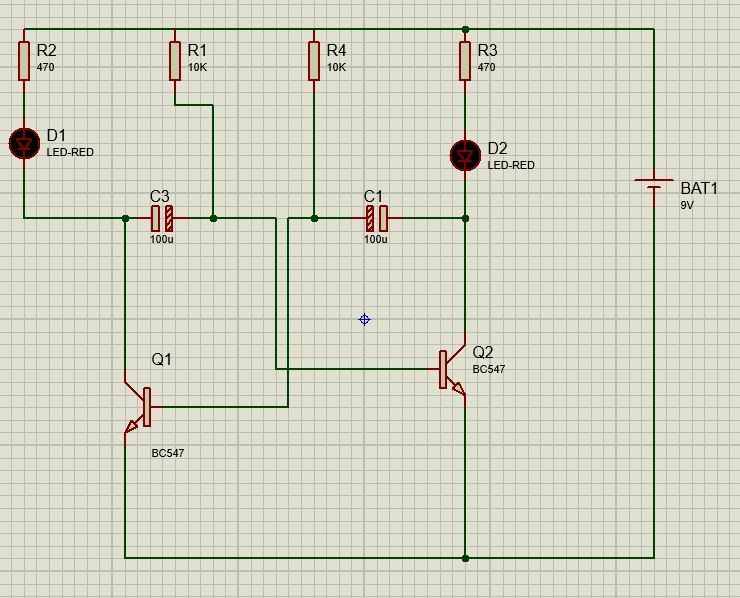
Task: Select resistor R1 symbol
Action: [x=175, y=61]
